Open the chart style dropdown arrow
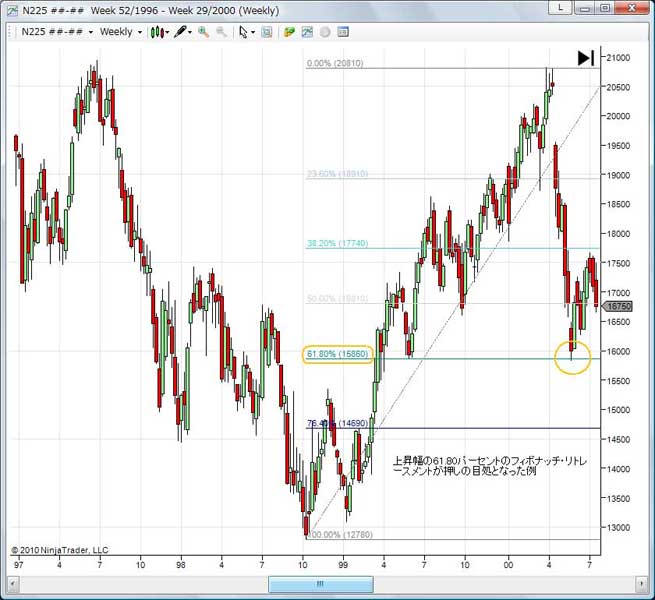The height and width of the screenshot is (600, 655). [167, 32]
